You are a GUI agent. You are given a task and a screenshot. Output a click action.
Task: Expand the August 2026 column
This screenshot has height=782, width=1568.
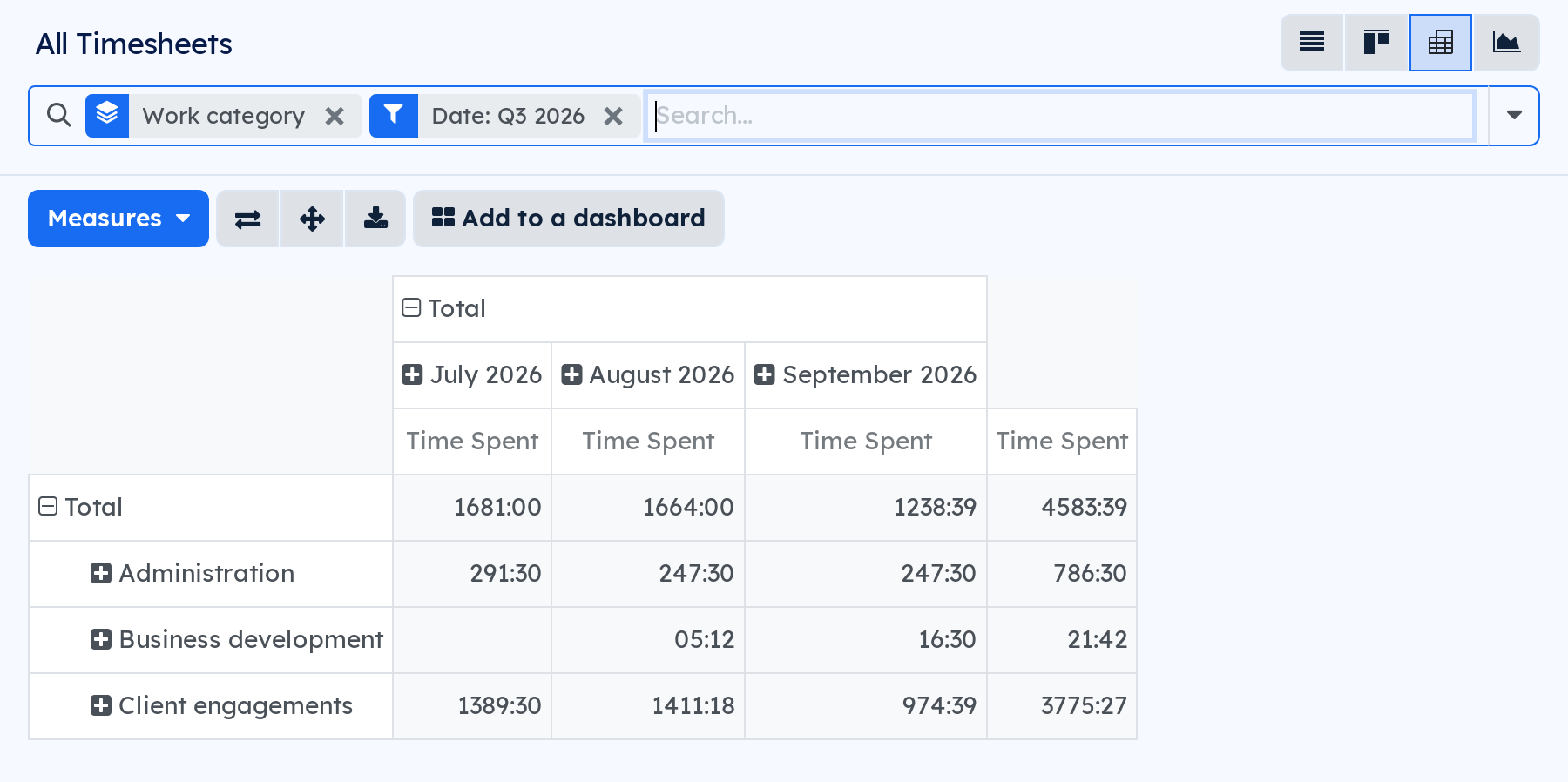point(648,374)
